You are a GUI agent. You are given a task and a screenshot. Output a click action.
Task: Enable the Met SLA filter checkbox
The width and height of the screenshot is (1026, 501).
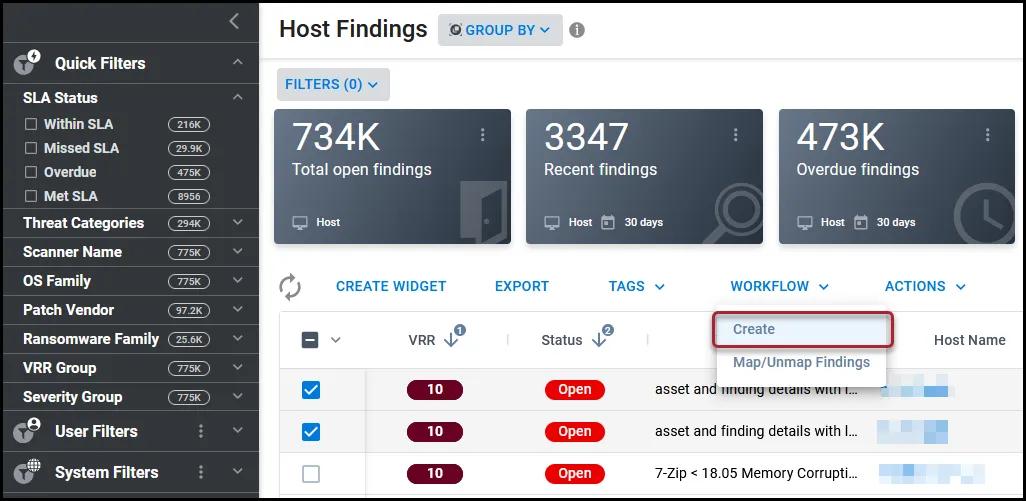point(31,196)
